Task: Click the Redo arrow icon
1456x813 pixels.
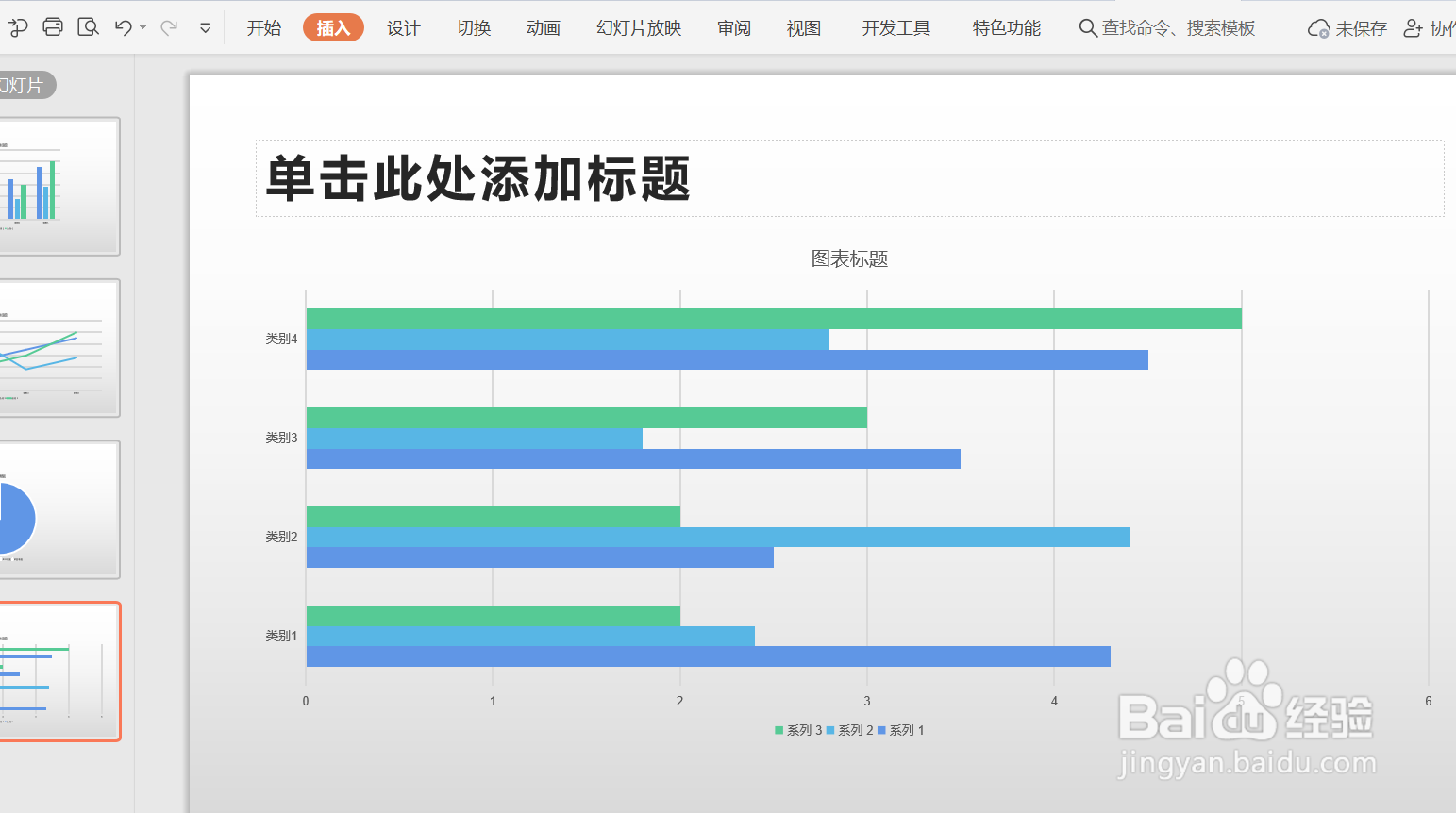Action: click(x=168, y=26)
